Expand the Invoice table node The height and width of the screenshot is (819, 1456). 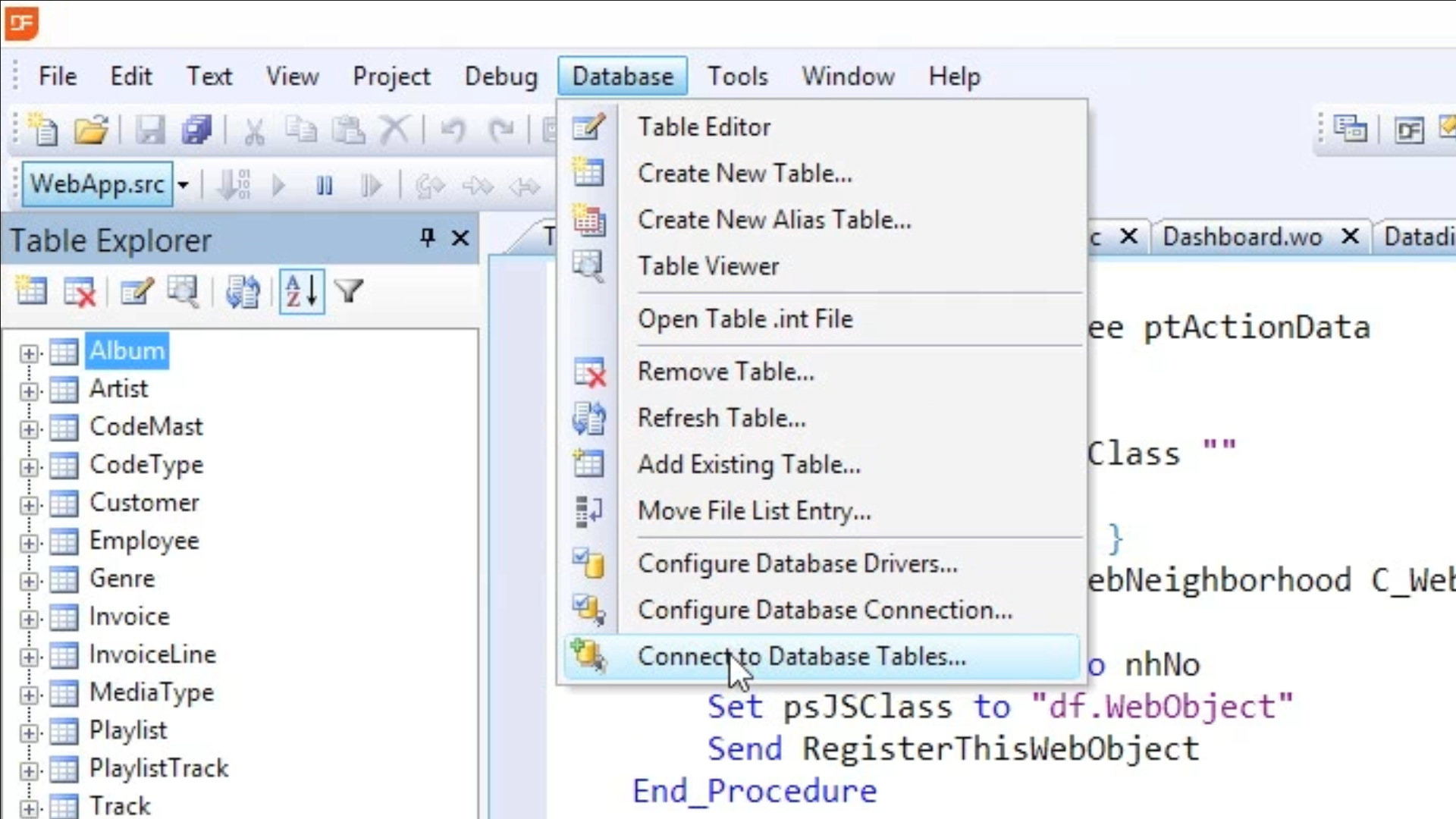pos(29,619)
